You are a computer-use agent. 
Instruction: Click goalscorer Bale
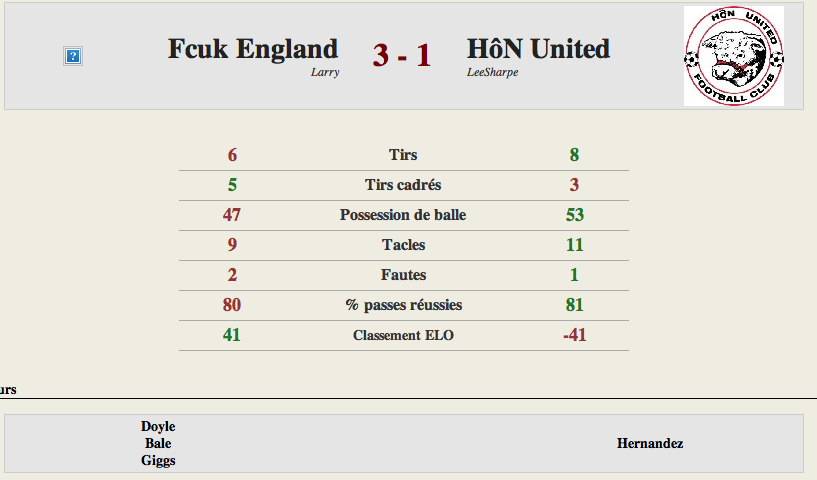coord(158,444)
